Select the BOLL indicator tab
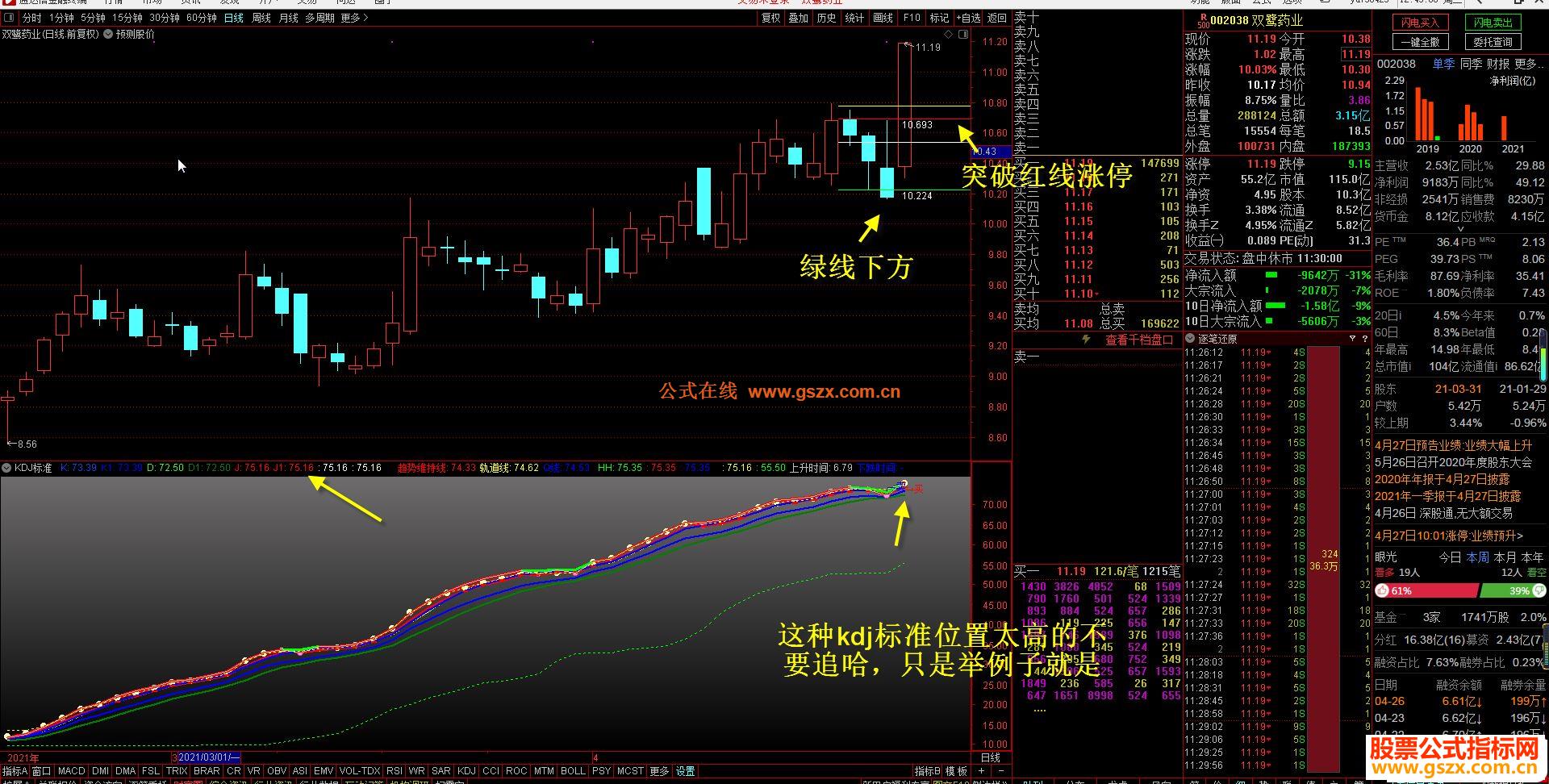Image resolution: width=1549 pixels, height=784 pixels. pos(573,771)
